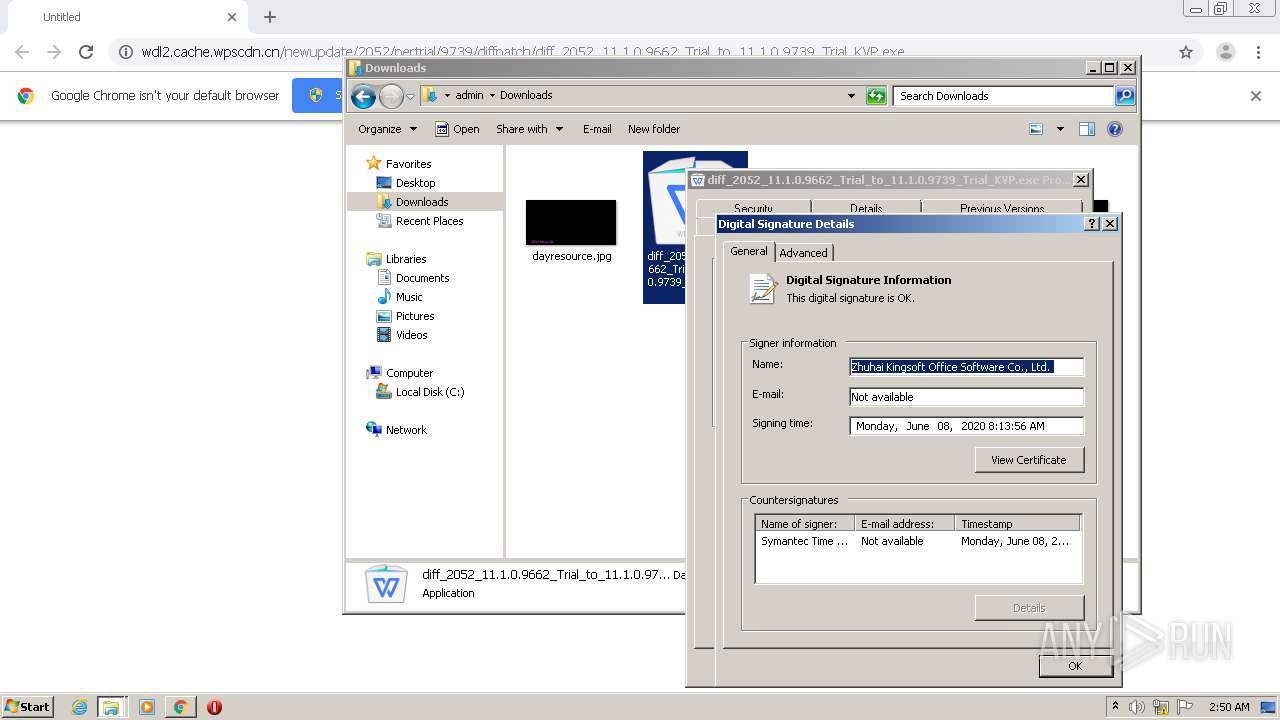Click OK in Digital Signature Details
This screenshot has height=720, width=1280.
coord(1075,666)
